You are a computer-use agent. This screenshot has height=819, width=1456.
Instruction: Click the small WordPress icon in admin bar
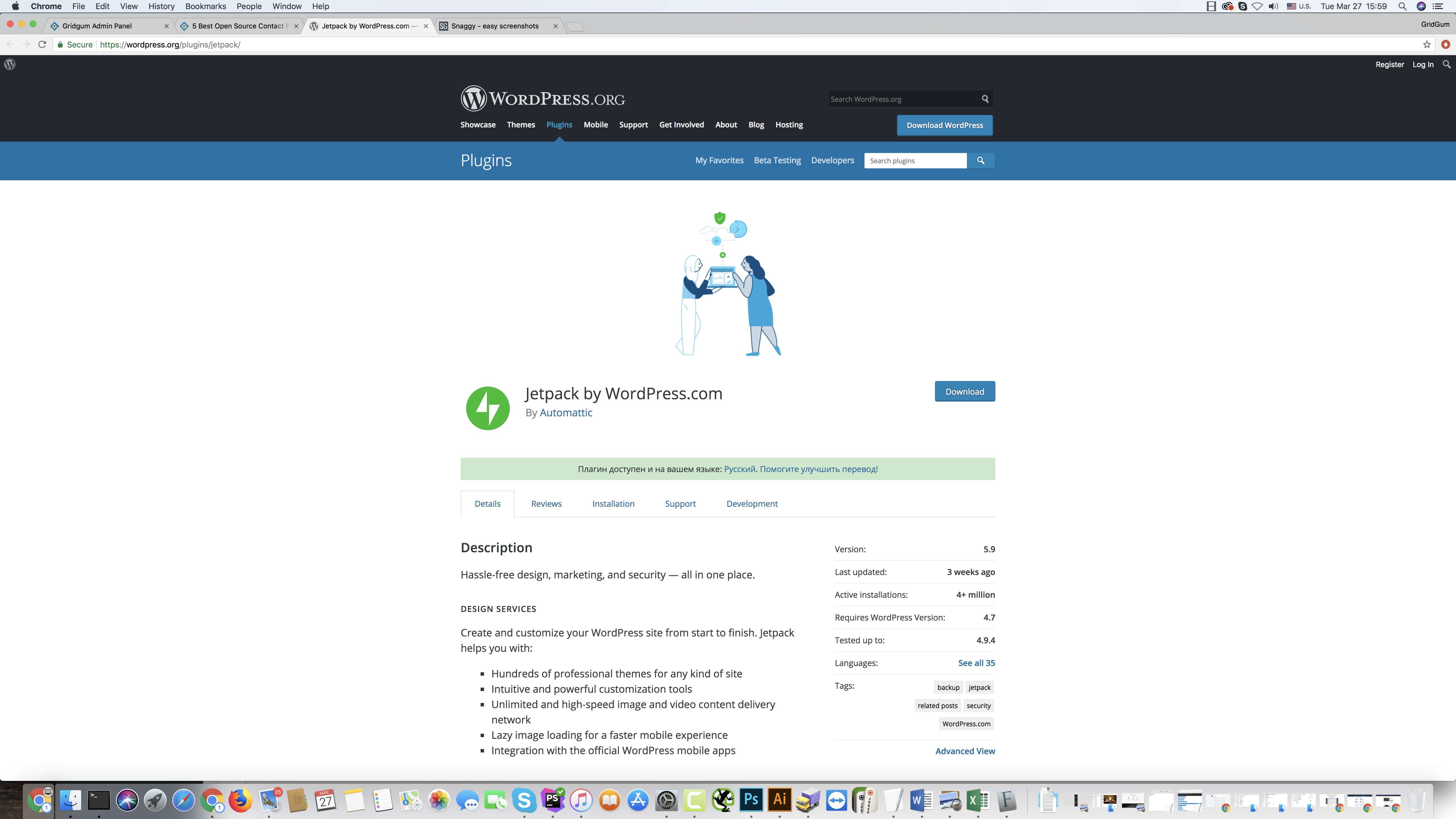(10, 65)
